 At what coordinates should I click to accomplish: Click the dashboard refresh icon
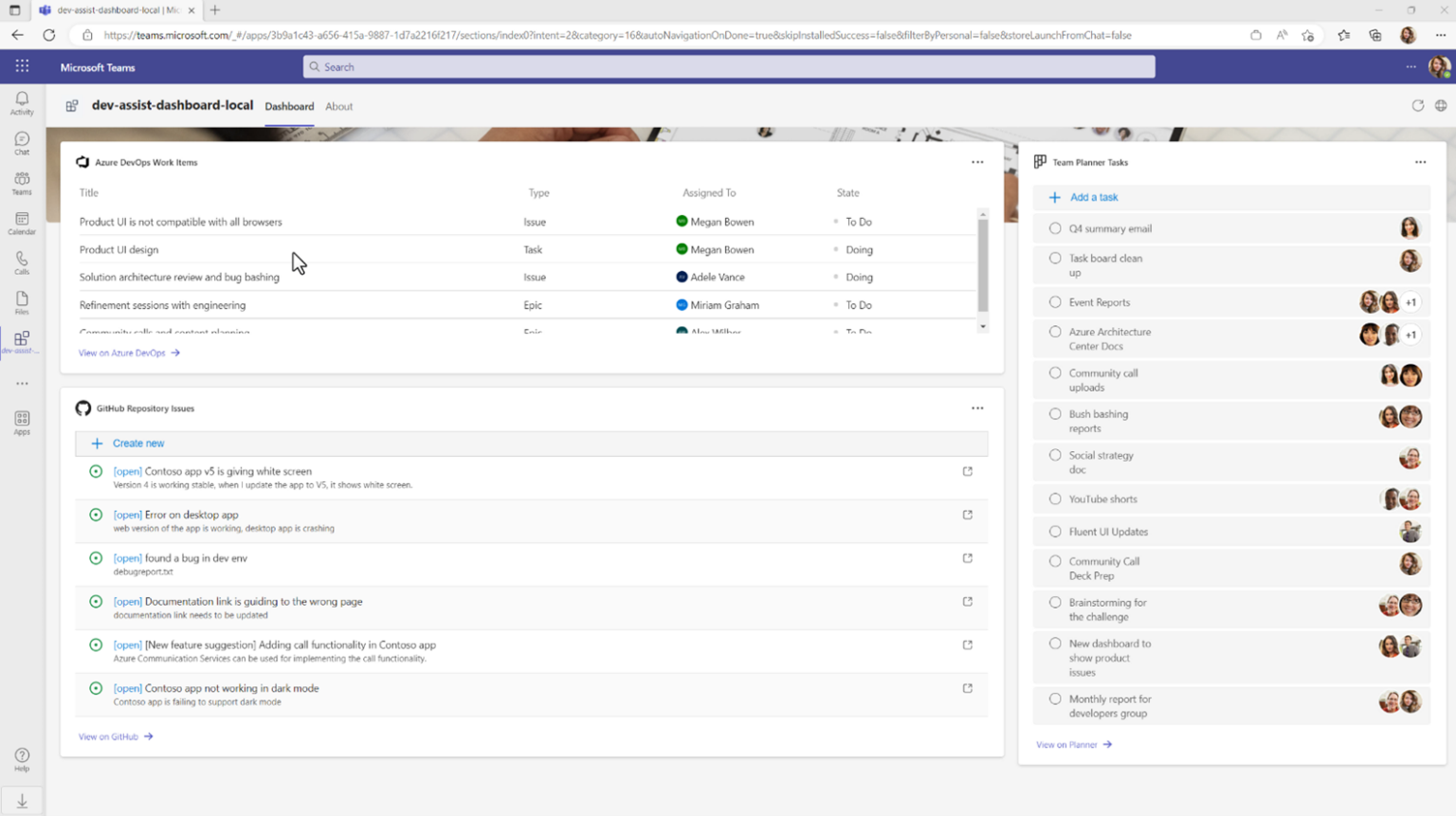point(1417,106)
